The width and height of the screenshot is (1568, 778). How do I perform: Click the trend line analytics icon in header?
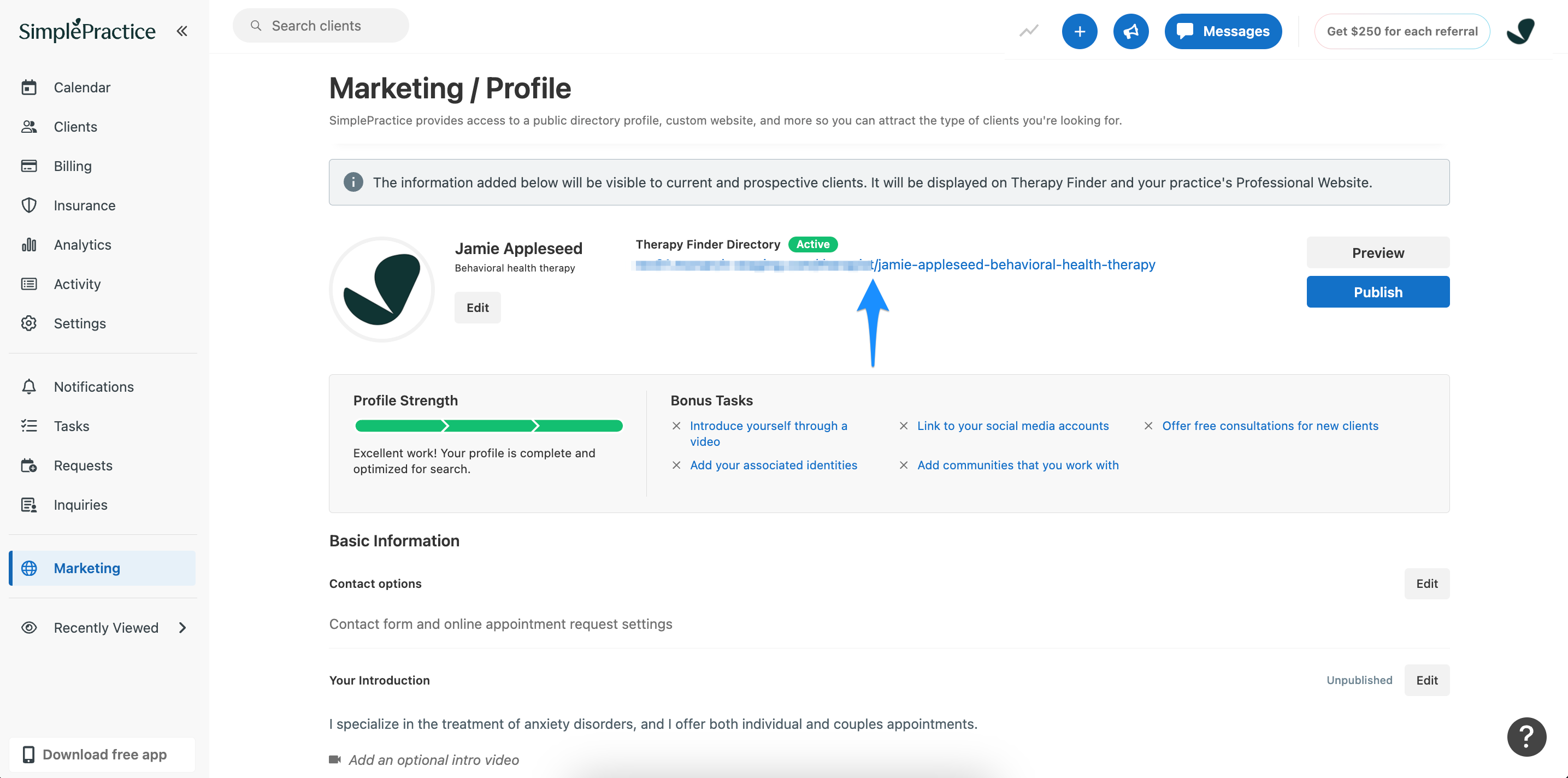[x=1029, y=31]
